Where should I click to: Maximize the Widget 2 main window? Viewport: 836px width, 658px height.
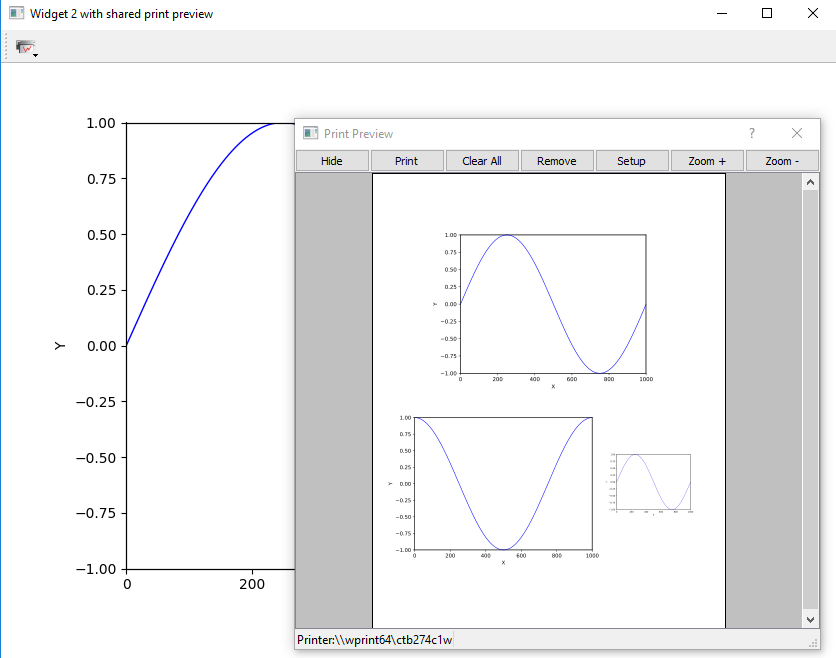pyautogui.click(x=767, y=14)
